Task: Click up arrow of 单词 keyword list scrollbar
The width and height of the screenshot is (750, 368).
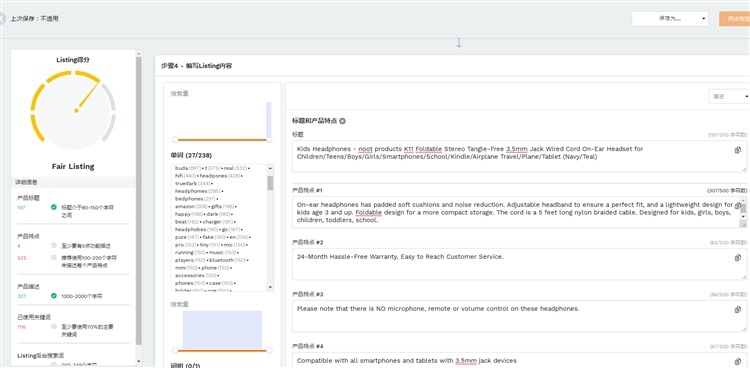Action: click(x=270, y=168)
